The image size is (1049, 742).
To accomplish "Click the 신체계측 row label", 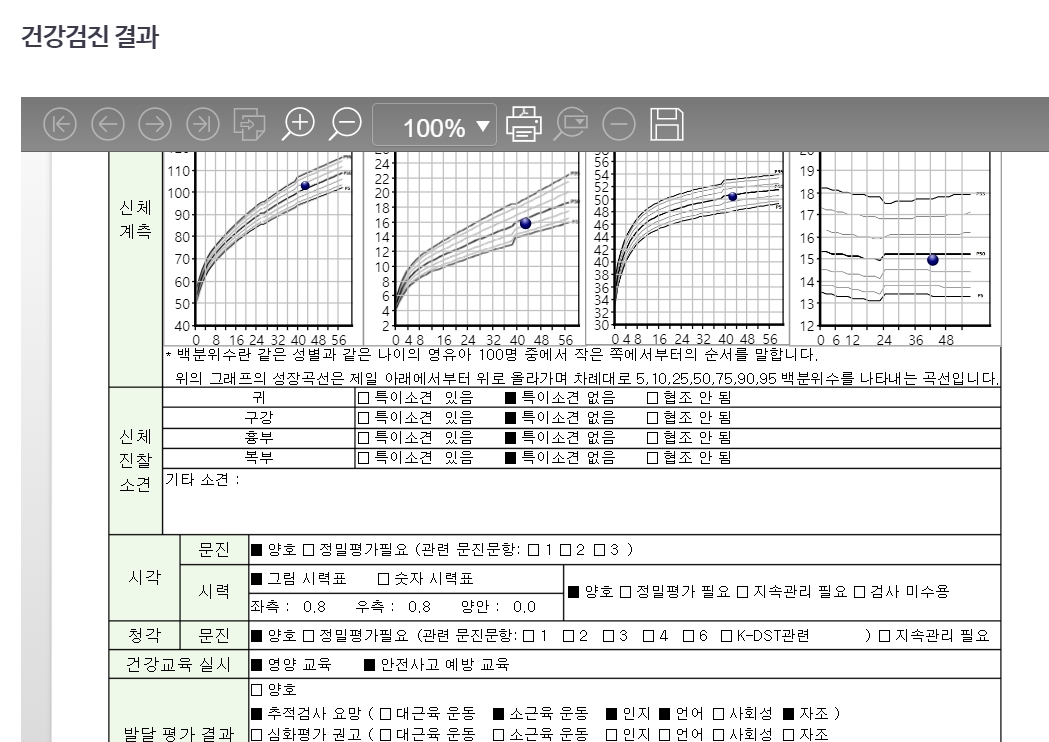I will click(135, 219).
